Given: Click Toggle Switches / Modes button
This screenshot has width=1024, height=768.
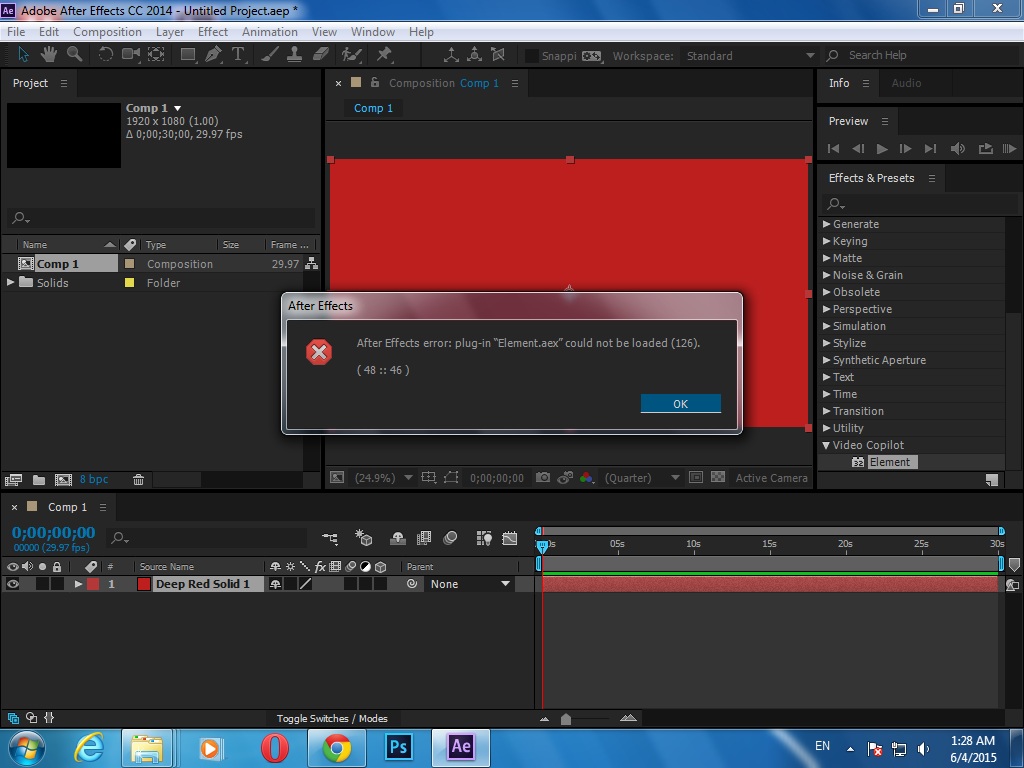Looking at the screenshot, I should pos(332,718).
